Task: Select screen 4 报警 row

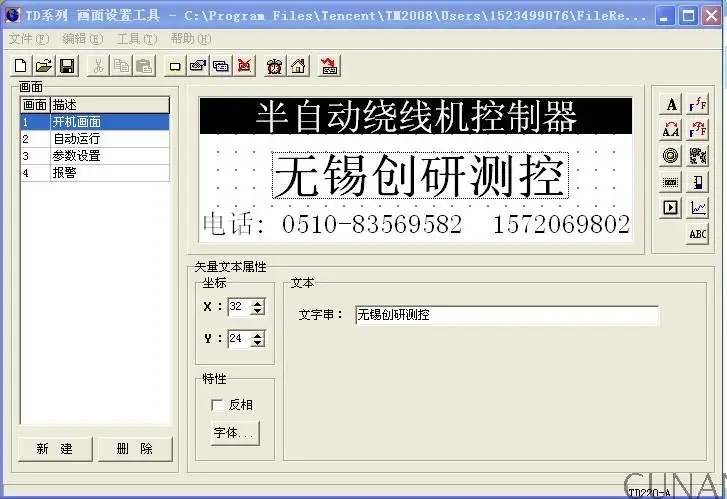Action: pyautogui.click(x=95, y=173)
